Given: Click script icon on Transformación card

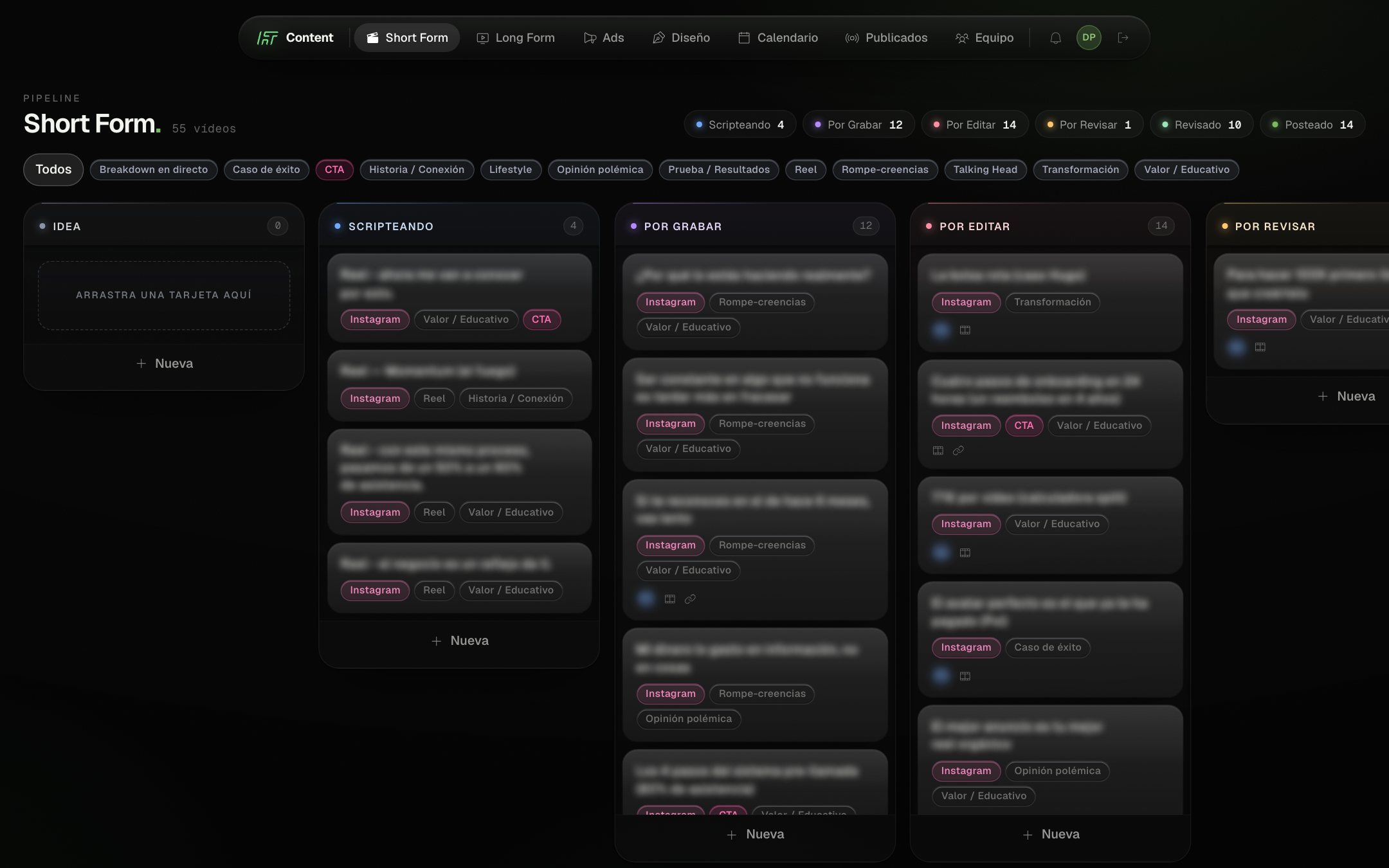Looking at the screenshot, I should (x=965, y=330).
